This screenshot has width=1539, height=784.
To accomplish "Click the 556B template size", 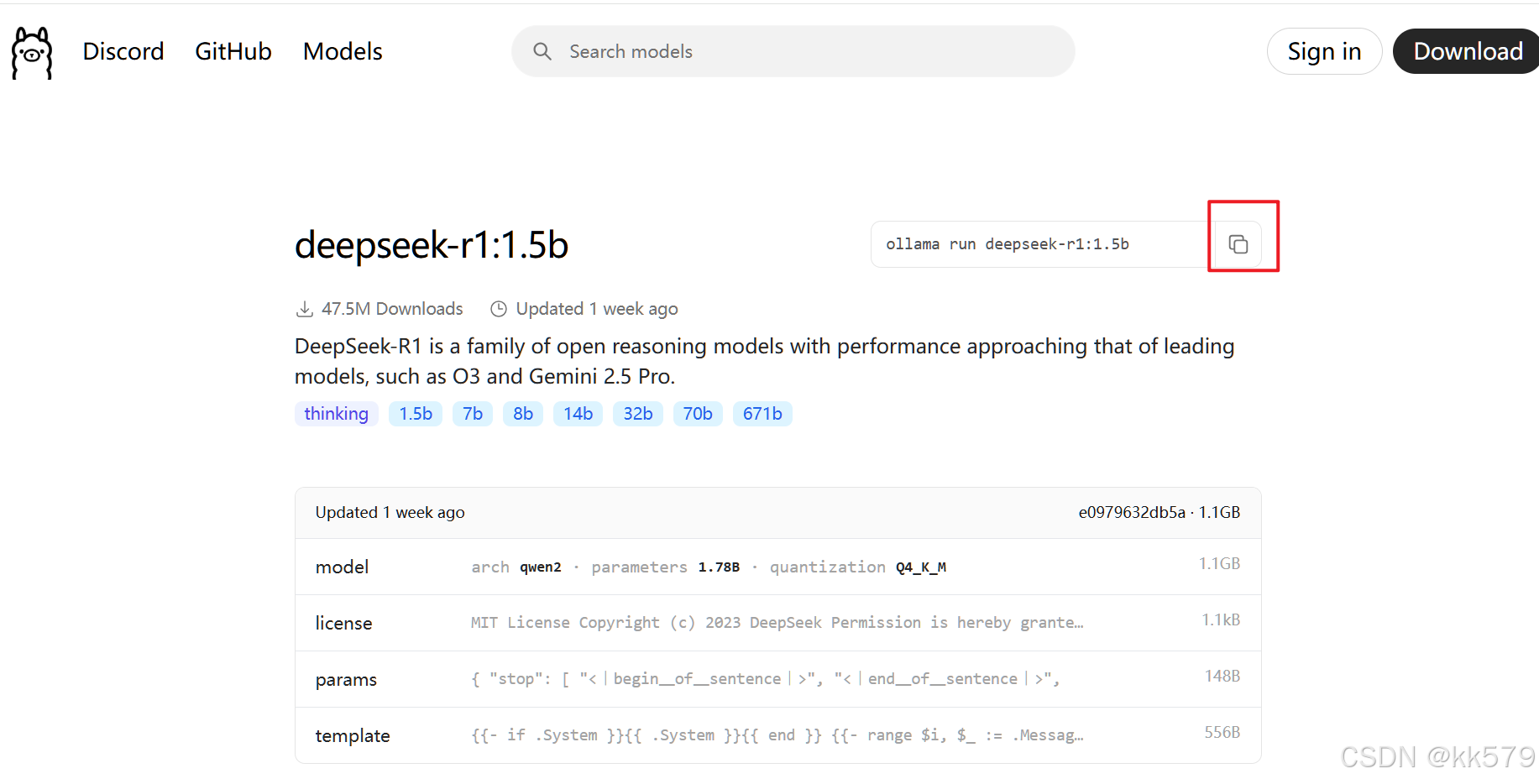I will (1222, 733).
